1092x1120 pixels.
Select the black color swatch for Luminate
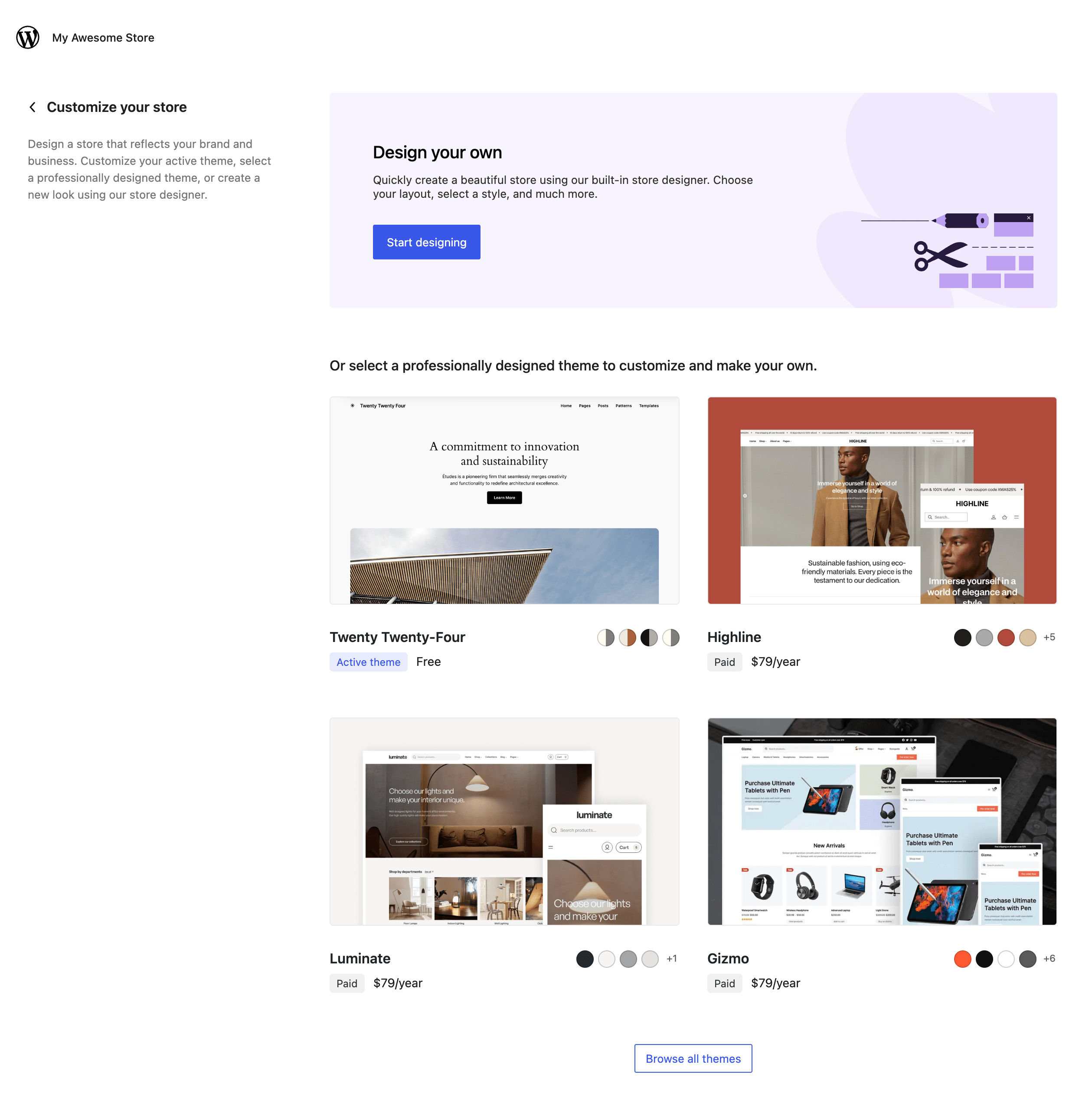[585, 958]
